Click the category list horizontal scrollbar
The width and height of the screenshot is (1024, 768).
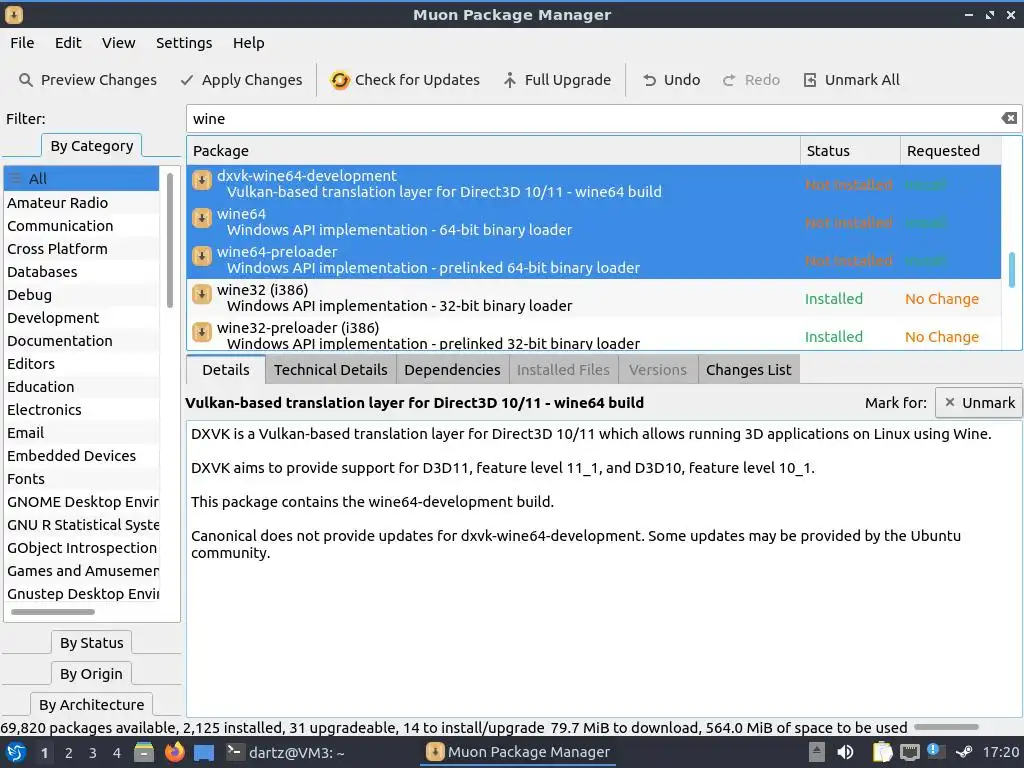click(x=53, y=612)
